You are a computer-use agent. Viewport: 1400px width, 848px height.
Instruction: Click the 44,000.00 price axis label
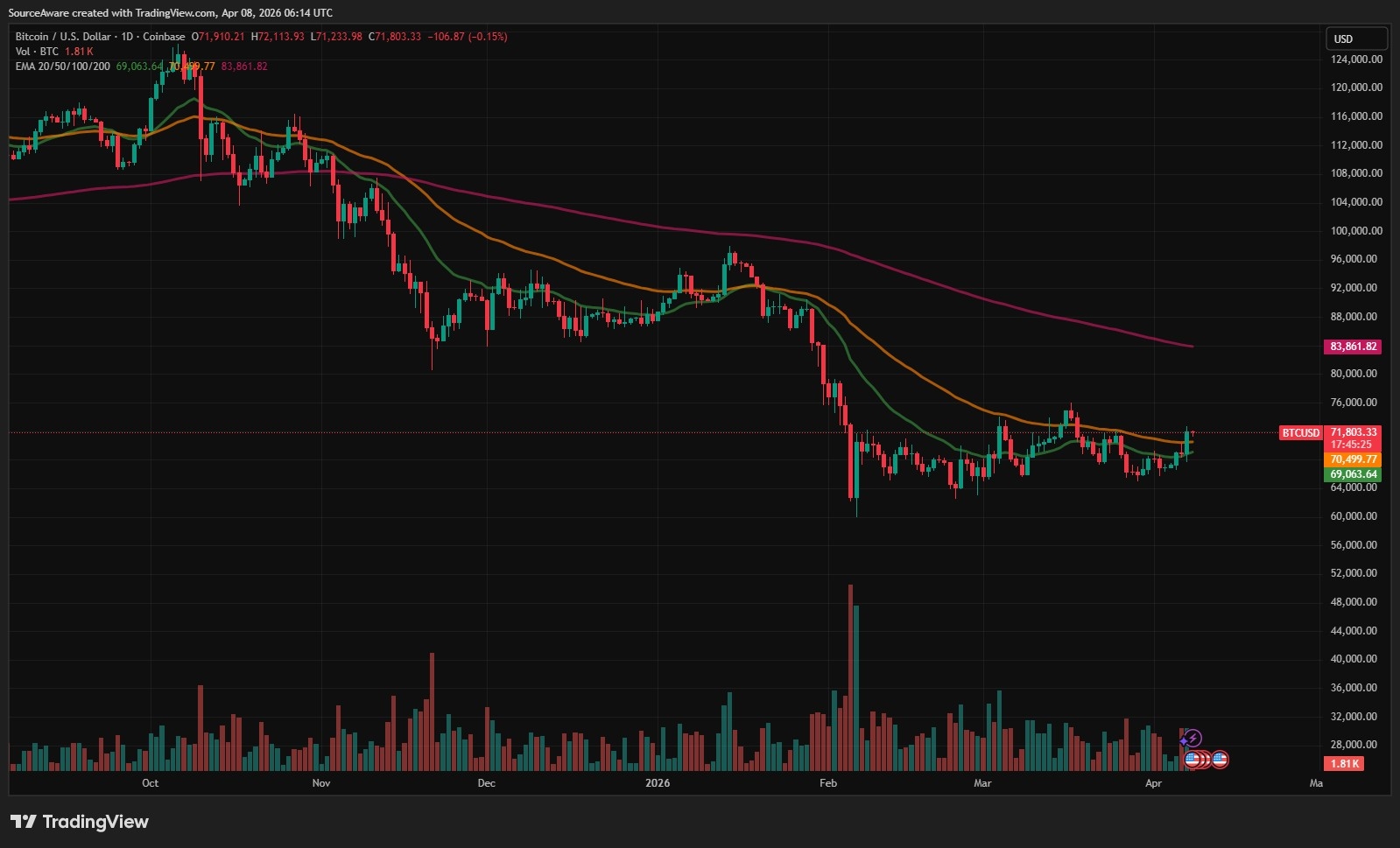tap(1354, 631)
